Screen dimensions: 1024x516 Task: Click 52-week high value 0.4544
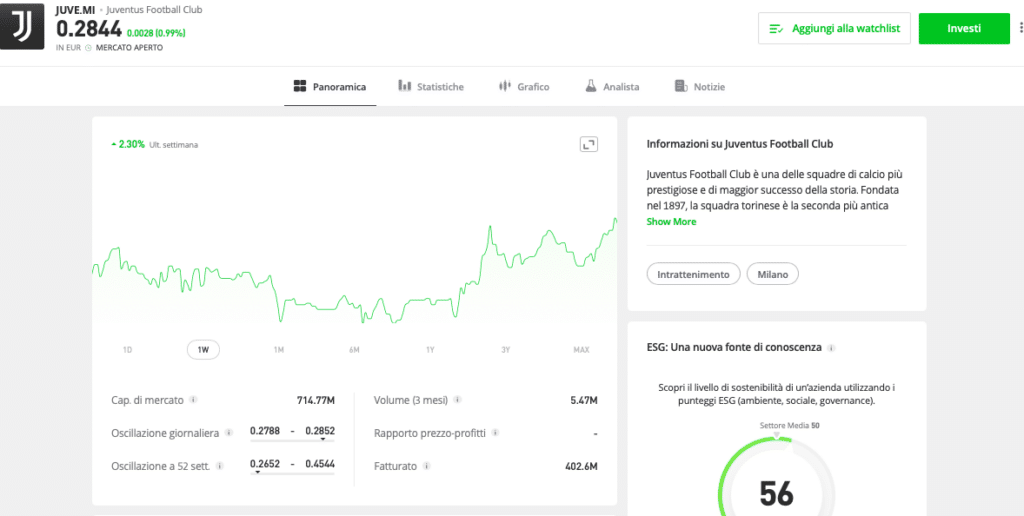coord(320,464)
